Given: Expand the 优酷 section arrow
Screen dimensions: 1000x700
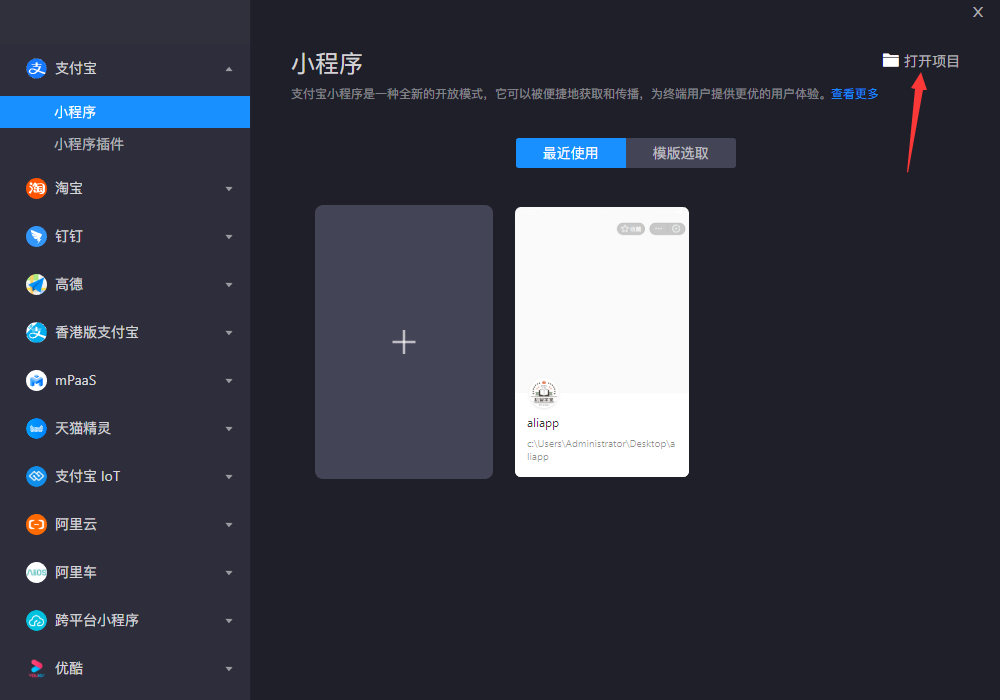Looking at the screenshot, I should click(x=229, y=669).
